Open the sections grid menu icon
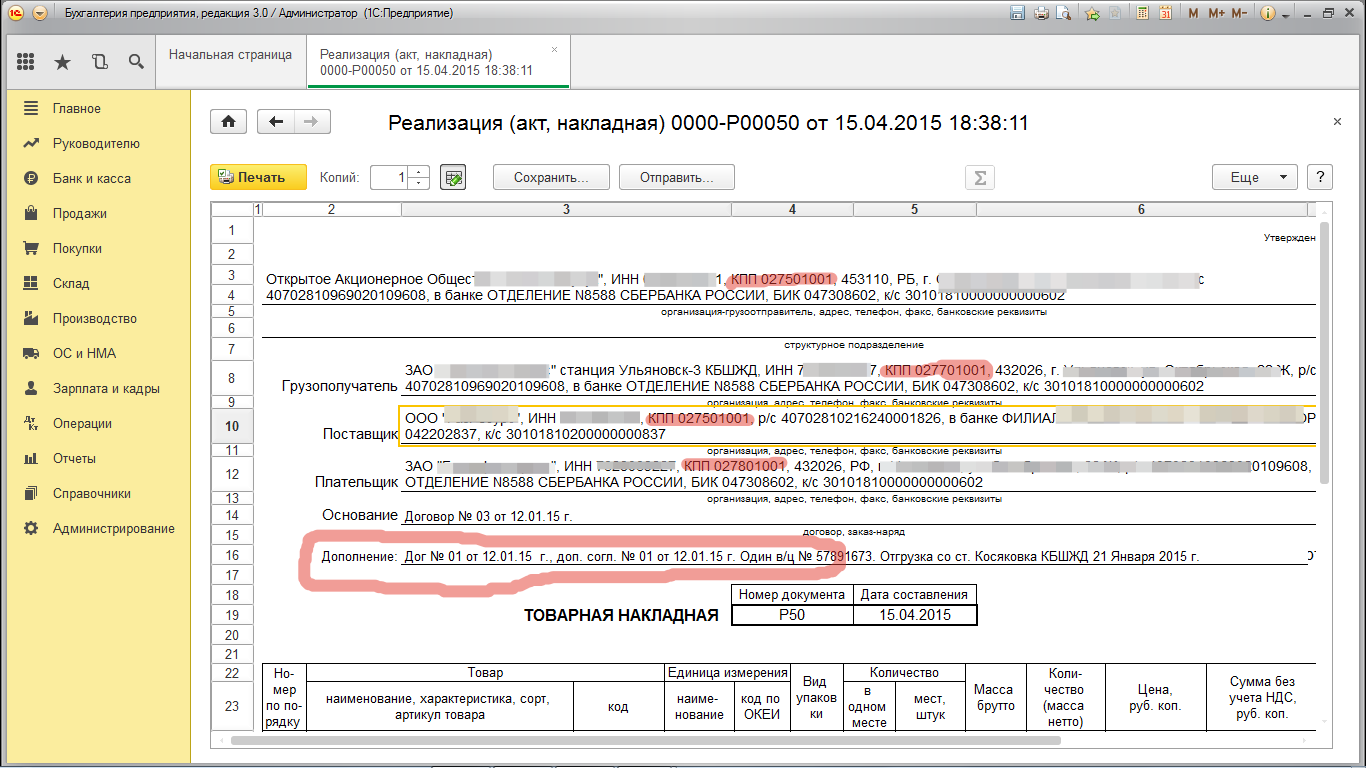This screenshot has width=1366, height=768. click(x=26, y=62)
